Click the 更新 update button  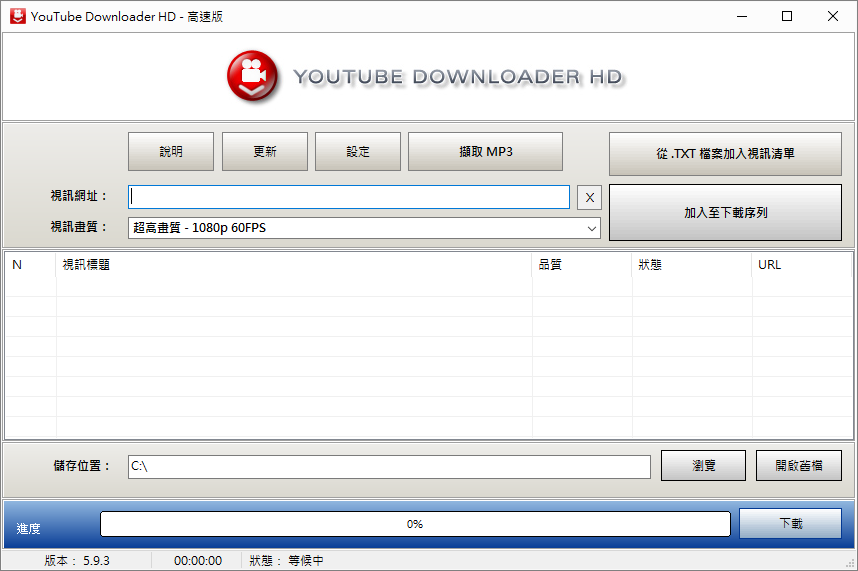coord(264,152)
